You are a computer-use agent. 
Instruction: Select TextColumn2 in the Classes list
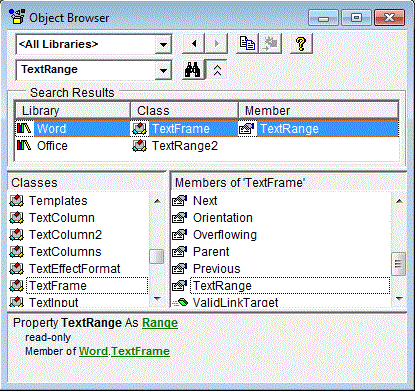(x=65, y=235)
